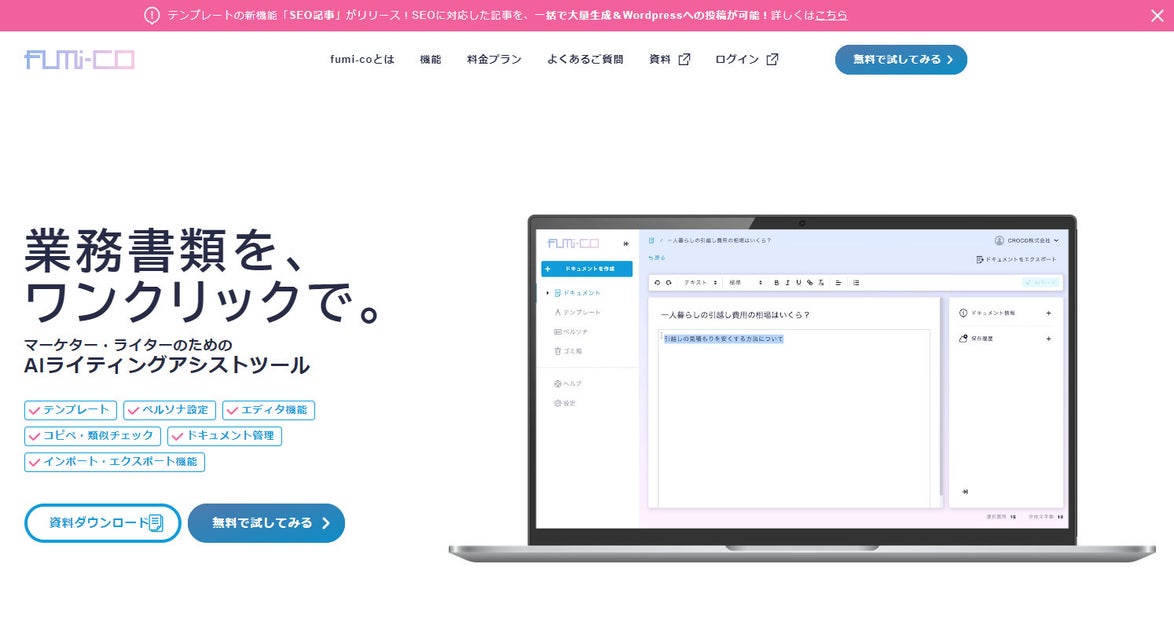Screen dimensions: 1174x630
Task: Click the fumi-co logo in the header
Action: tap(79, 59)
